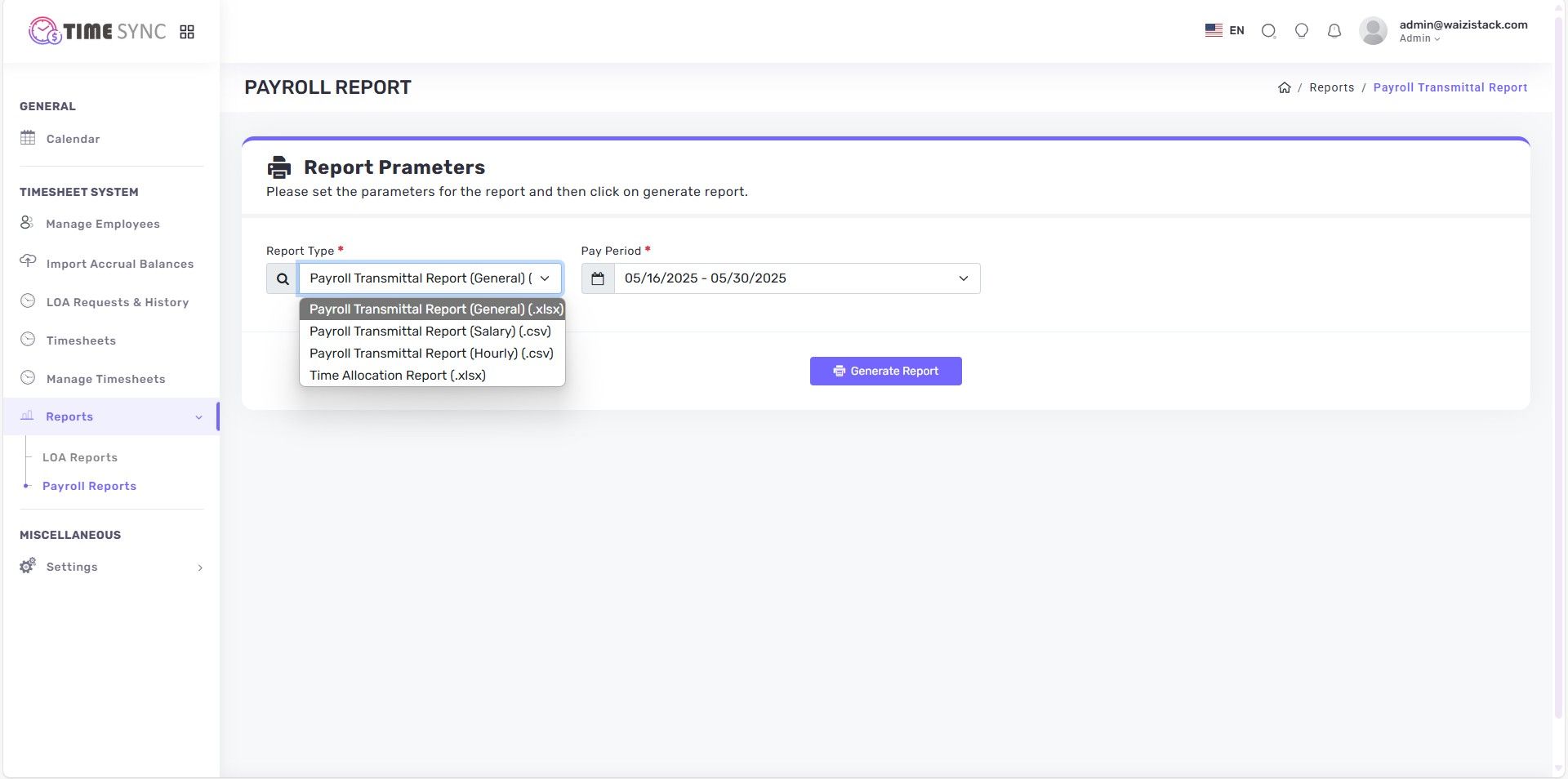This screenshot has width=1568, height=779.
Task: Open the admin account dropdown
Action: click(1462, 31)
